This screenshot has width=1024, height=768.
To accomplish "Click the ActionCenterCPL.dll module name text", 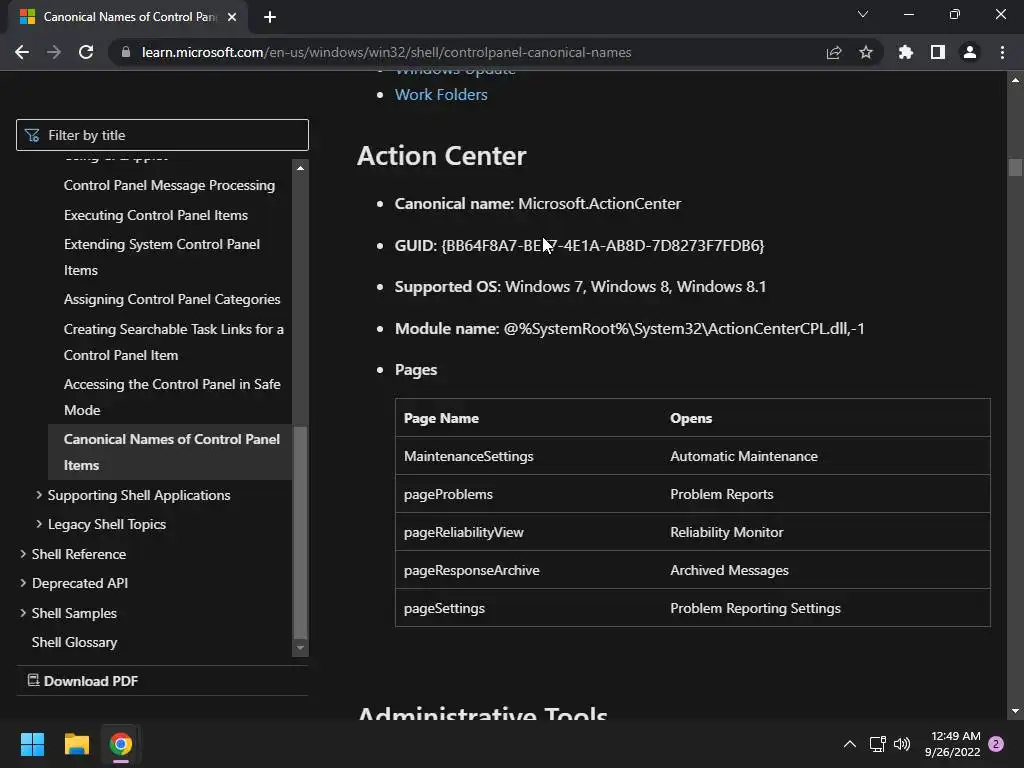I will [684, 328].
